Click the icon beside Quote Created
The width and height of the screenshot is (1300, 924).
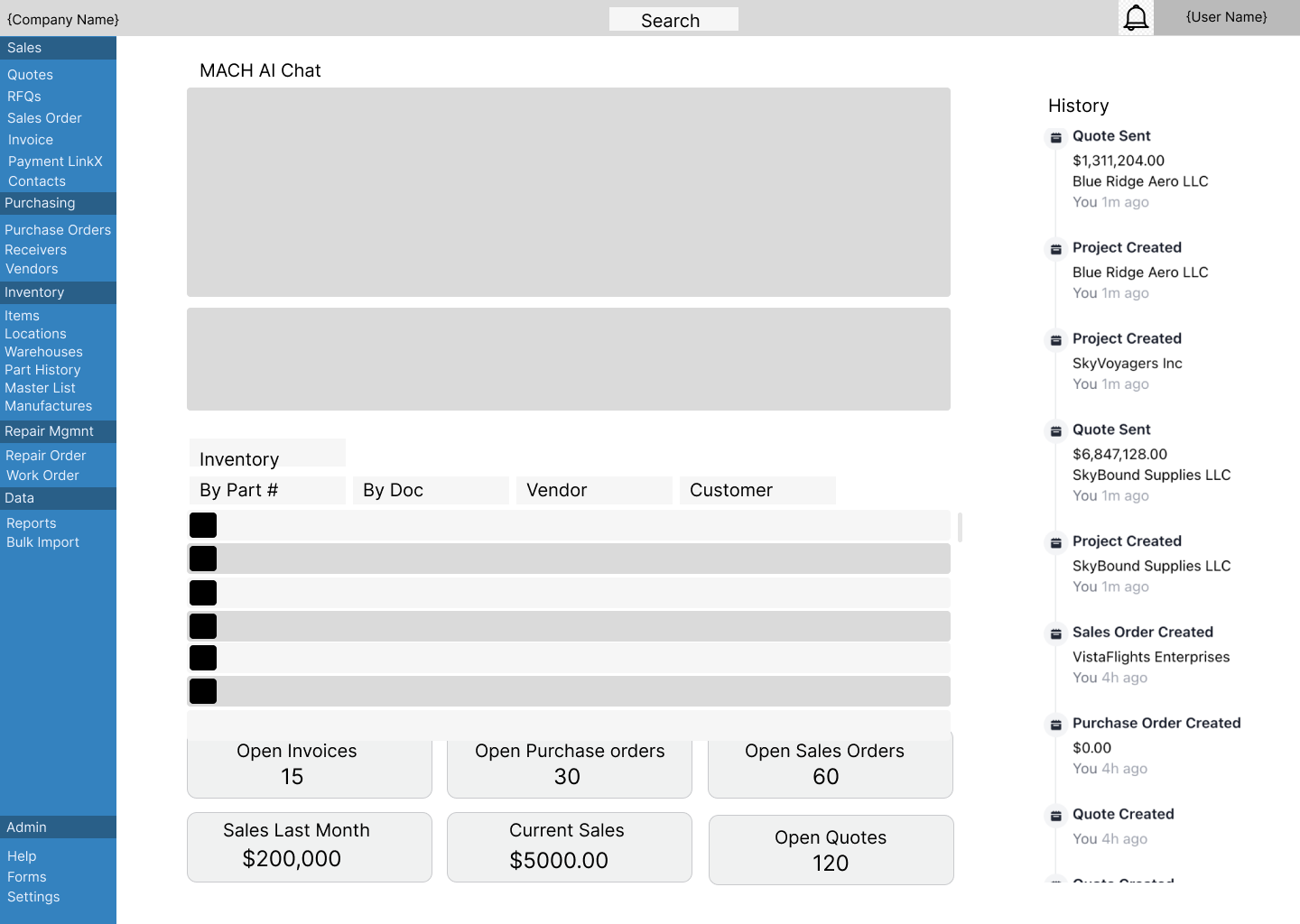[1055, 816]
